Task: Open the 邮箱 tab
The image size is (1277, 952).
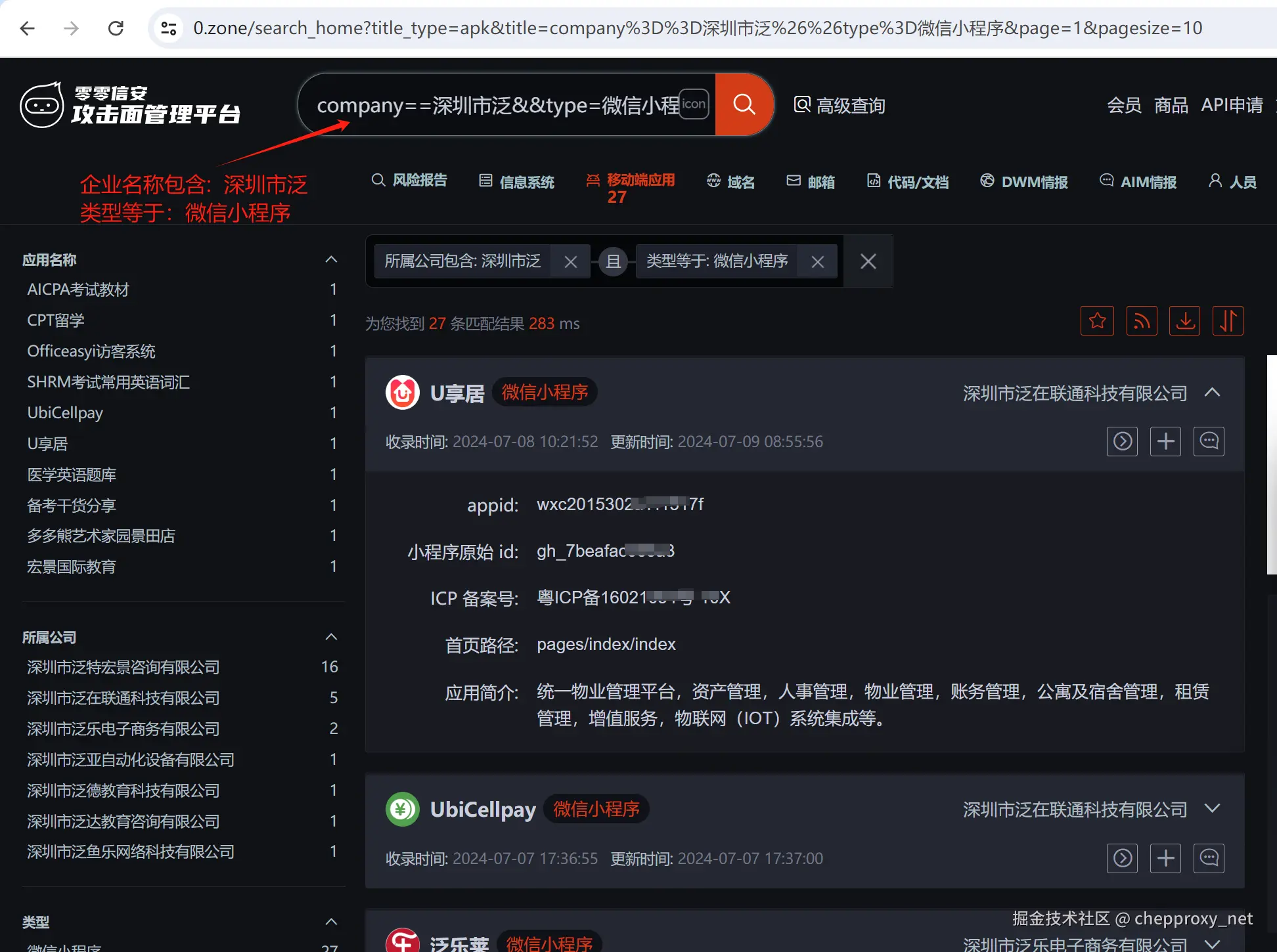Action: click(811, 181)
